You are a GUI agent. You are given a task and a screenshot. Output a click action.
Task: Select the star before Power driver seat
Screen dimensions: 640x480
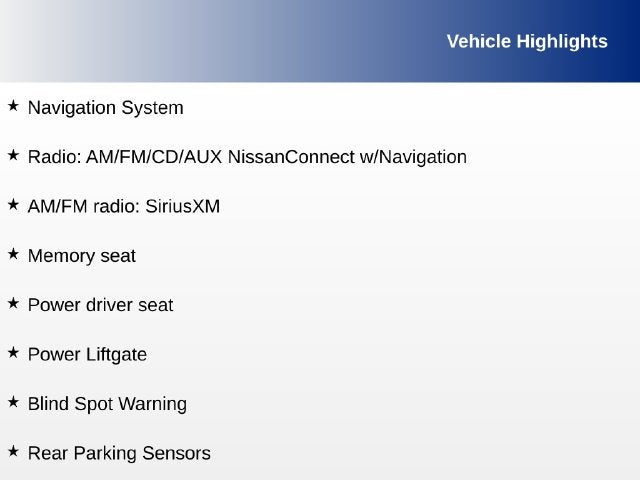(13, 303)
